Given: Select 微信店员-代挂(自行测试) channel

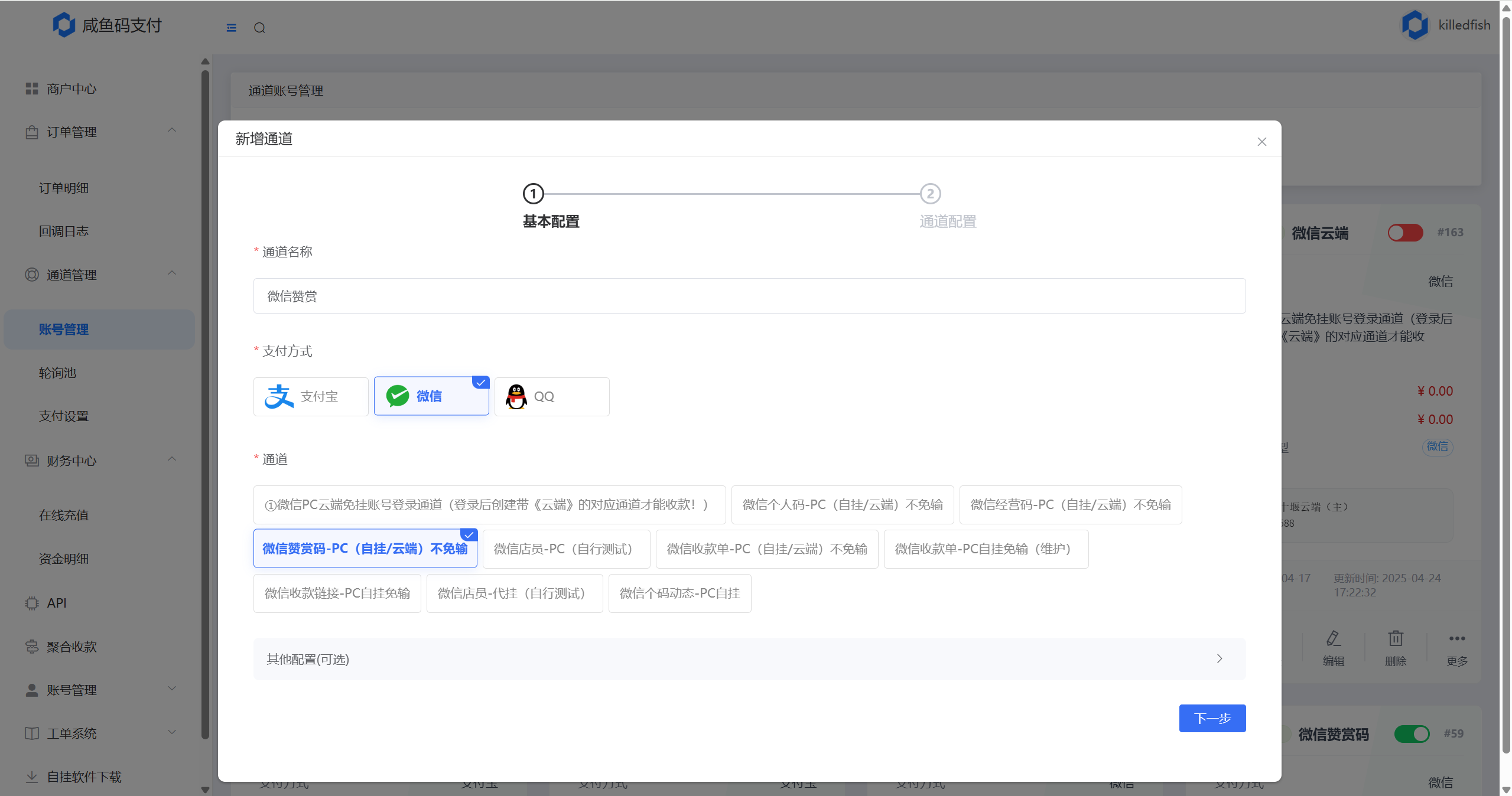Looking at the screenshot, I should 515,593.
